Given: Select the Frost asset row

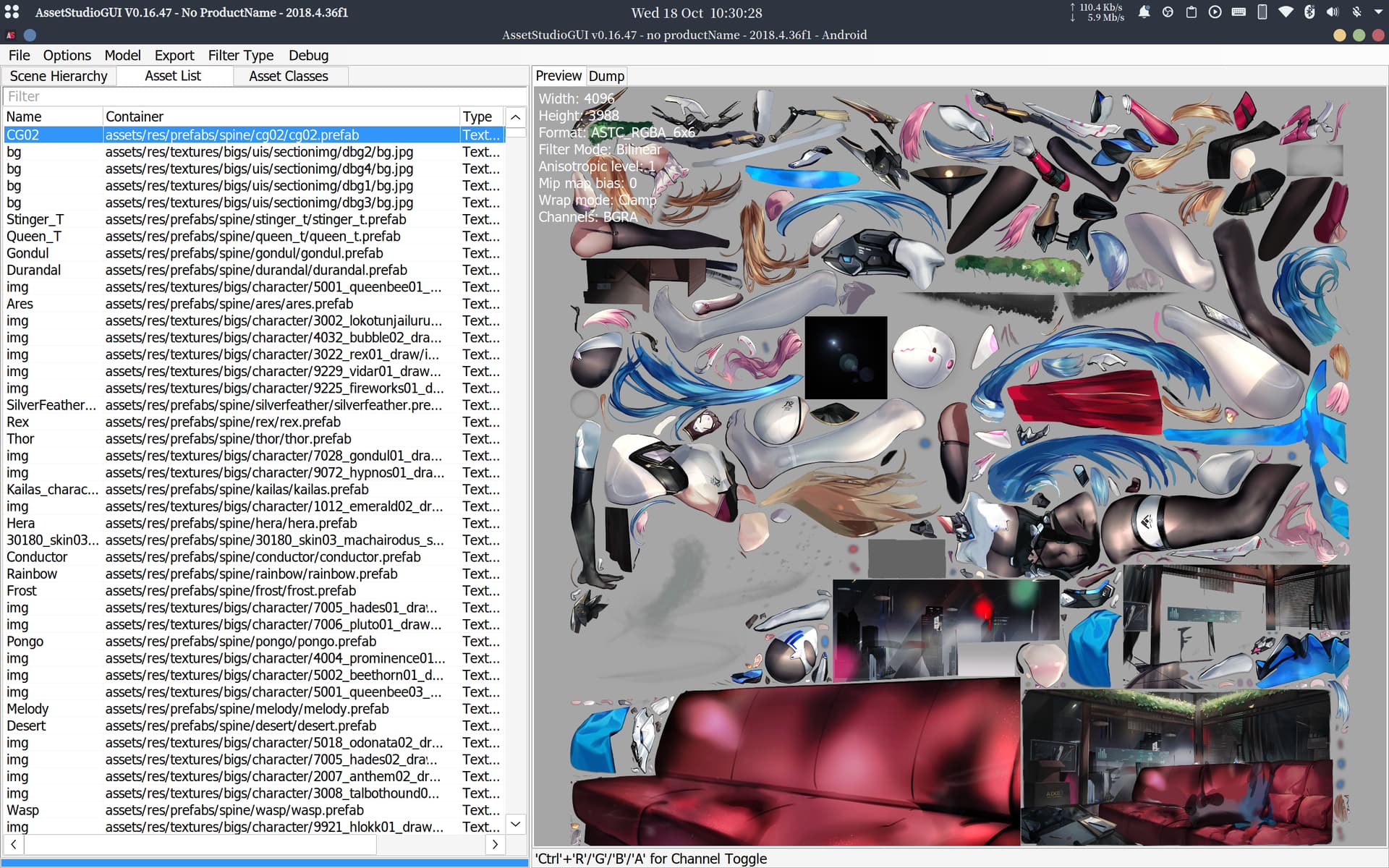Looking at the screenshot, I should tap(254, 590).
